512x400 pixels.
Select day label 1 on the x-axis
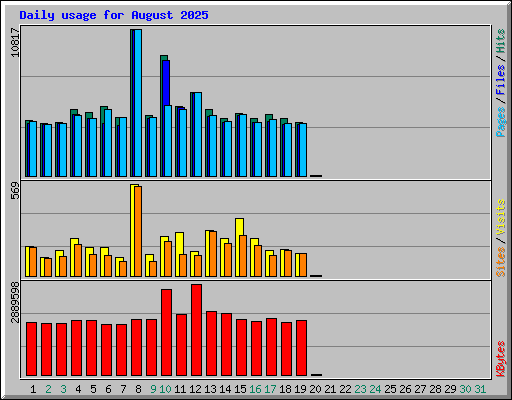tap(33, 389)
